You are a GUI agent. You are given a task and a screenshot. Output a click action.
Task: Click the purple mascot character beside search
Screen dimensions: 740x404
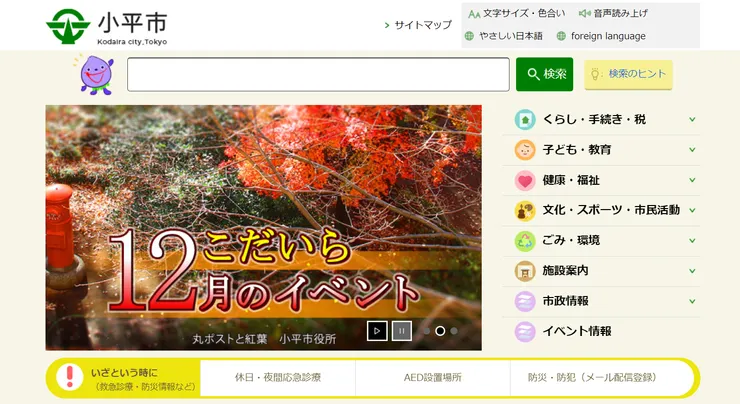tap(95, 75)
